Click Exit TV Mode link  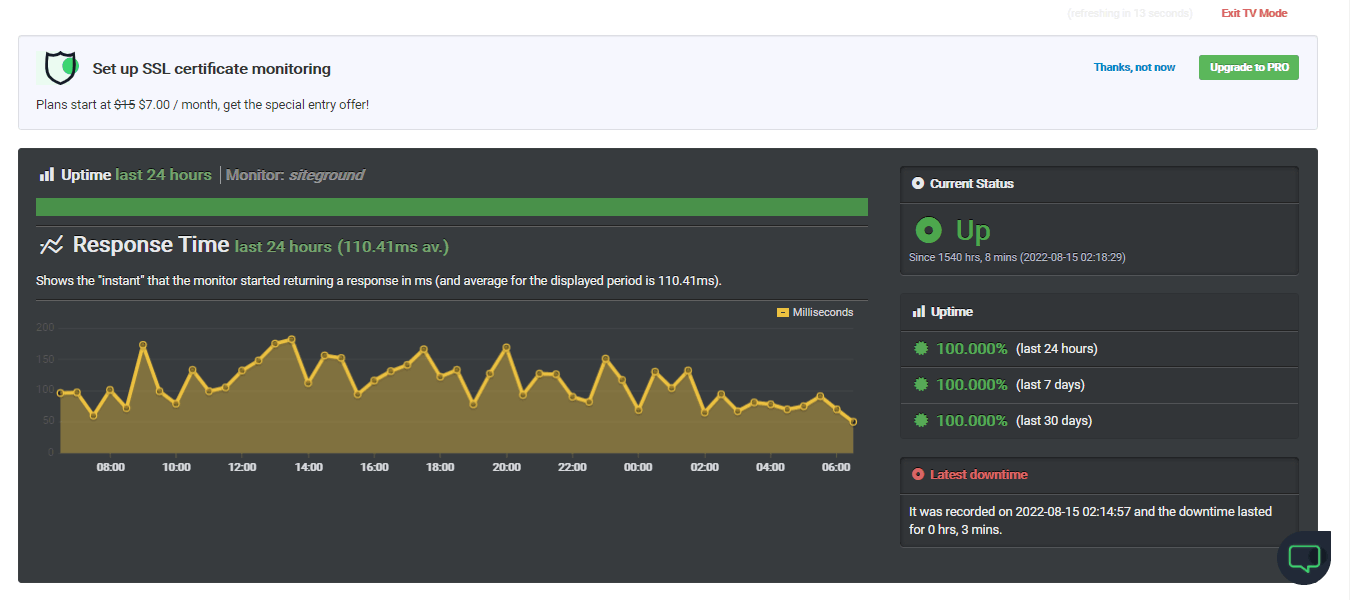(x=1254, y=13)
